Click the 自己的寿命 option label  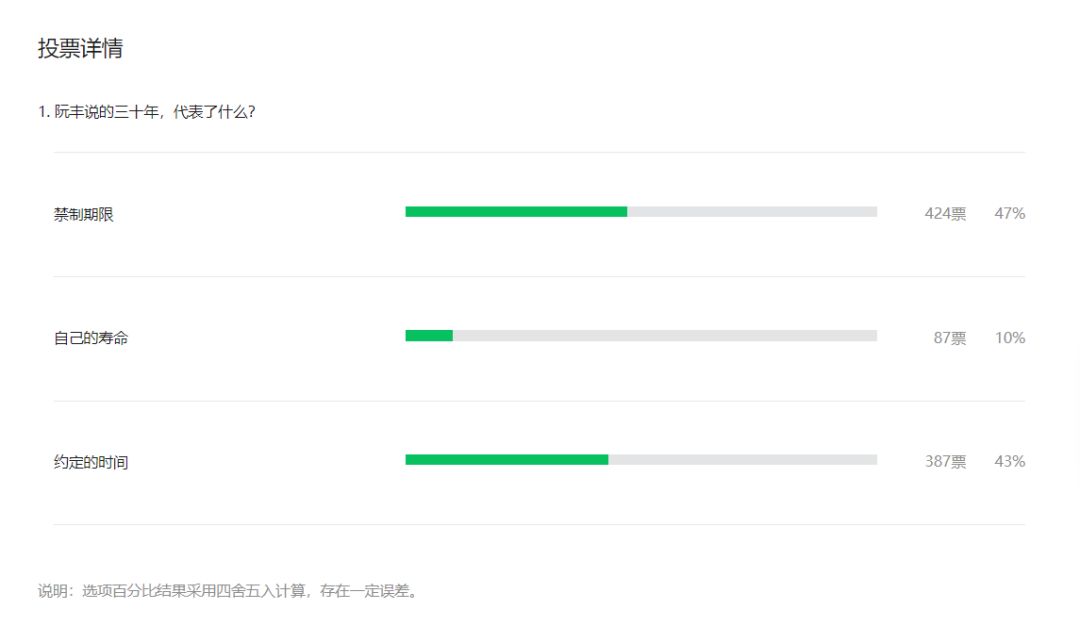[91, 338]
